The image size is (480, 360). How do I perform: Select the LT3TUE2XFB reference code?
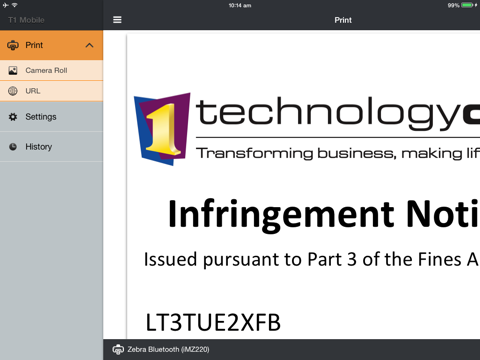(x=213, y=322)
